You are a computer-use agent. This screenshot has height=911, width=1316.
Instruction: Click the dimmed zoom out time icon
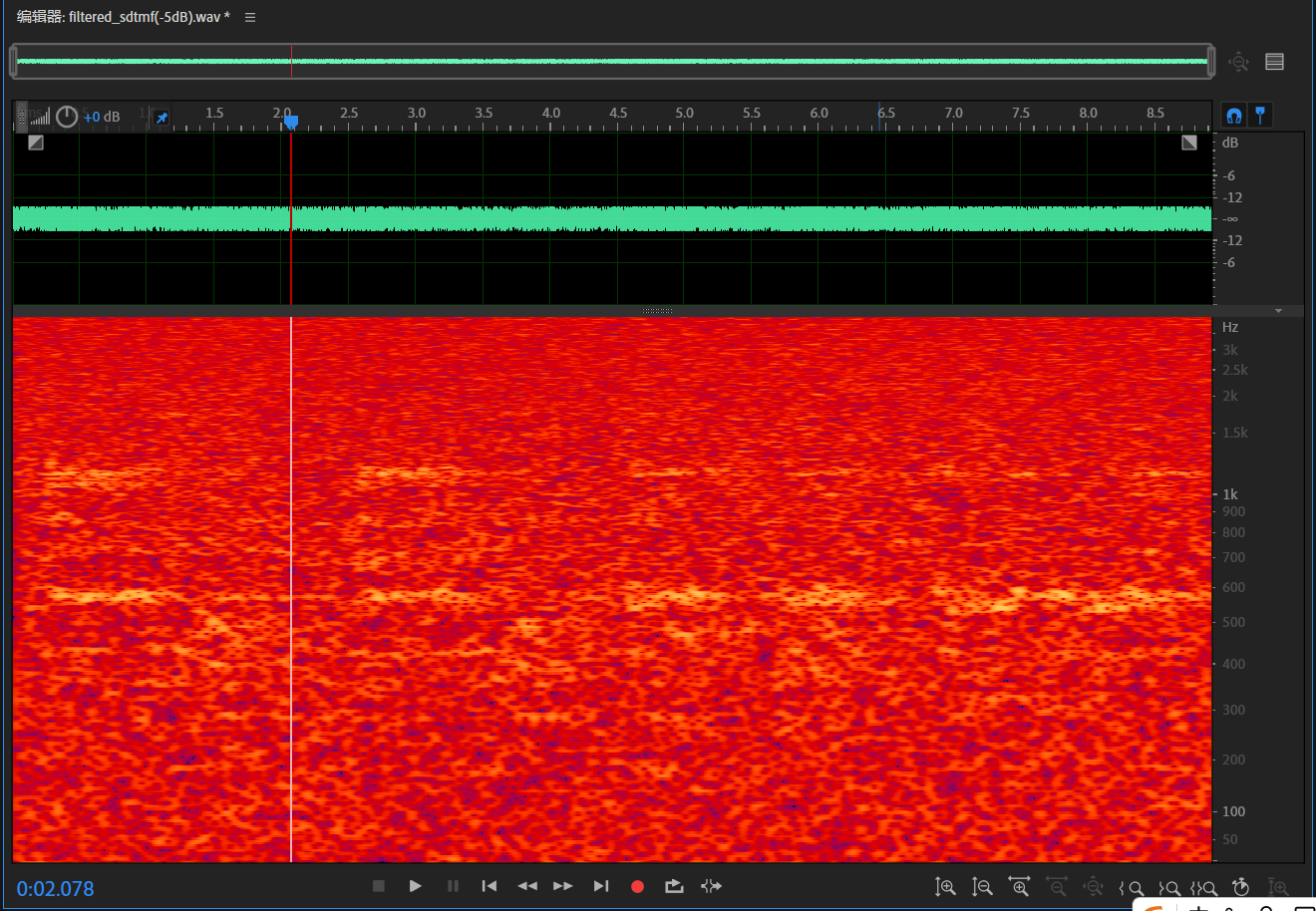pos(1056,886)
